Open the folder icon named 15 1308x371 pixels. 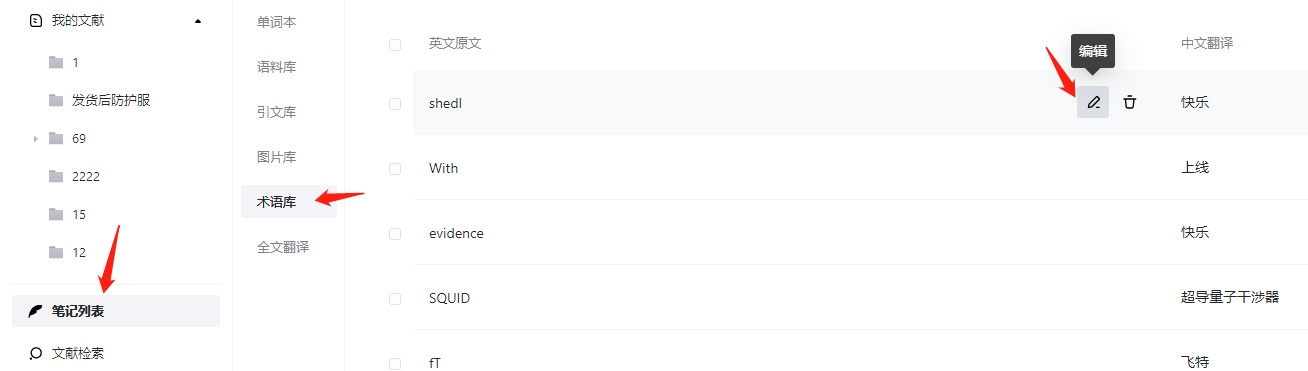click(56, 214)
